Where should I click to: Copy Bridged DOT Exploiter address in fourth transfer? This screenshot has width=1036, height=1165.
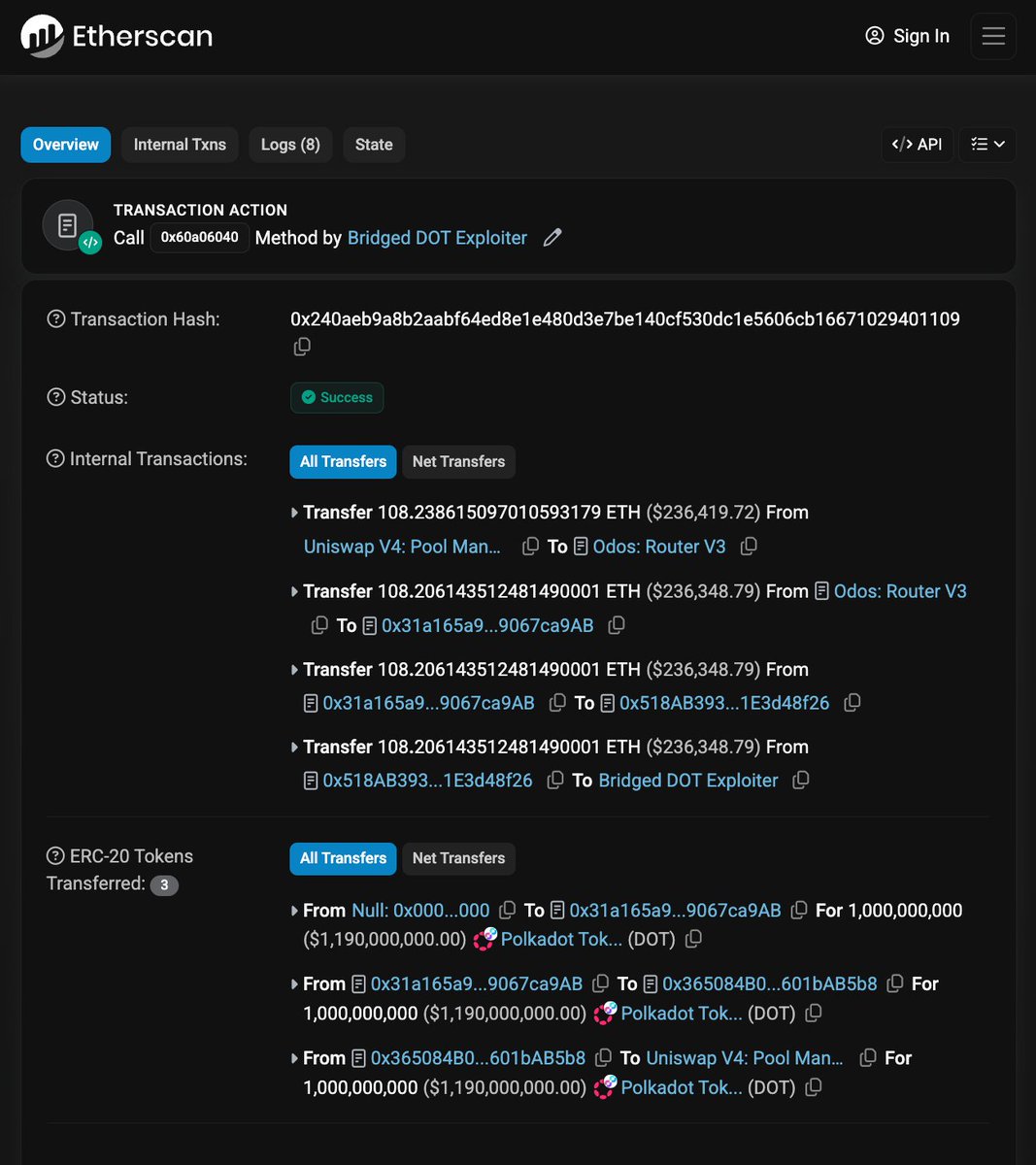(800, 781)
